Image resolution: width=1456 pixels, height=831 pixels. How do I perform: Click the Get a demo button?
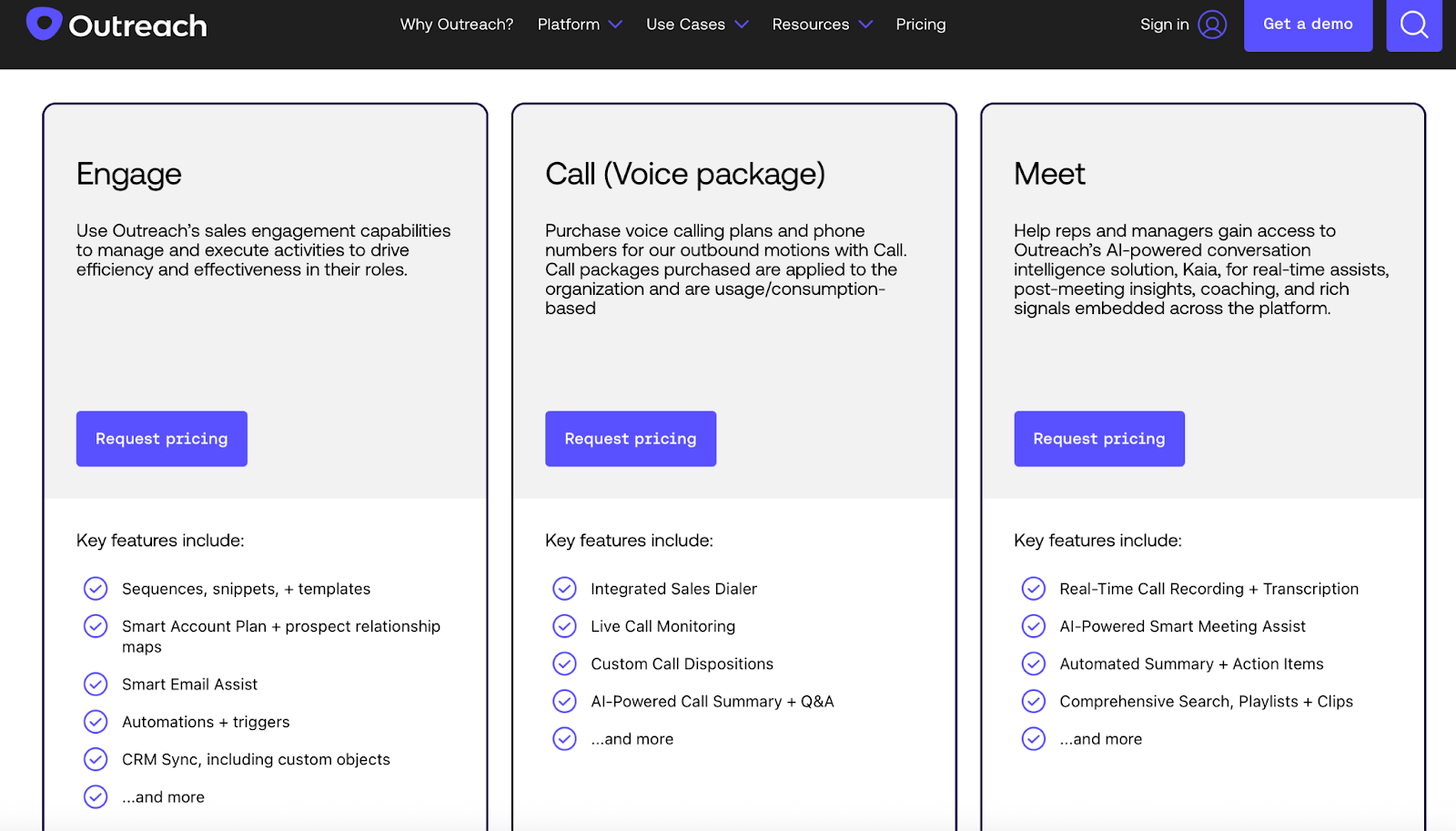(1308, 25)
